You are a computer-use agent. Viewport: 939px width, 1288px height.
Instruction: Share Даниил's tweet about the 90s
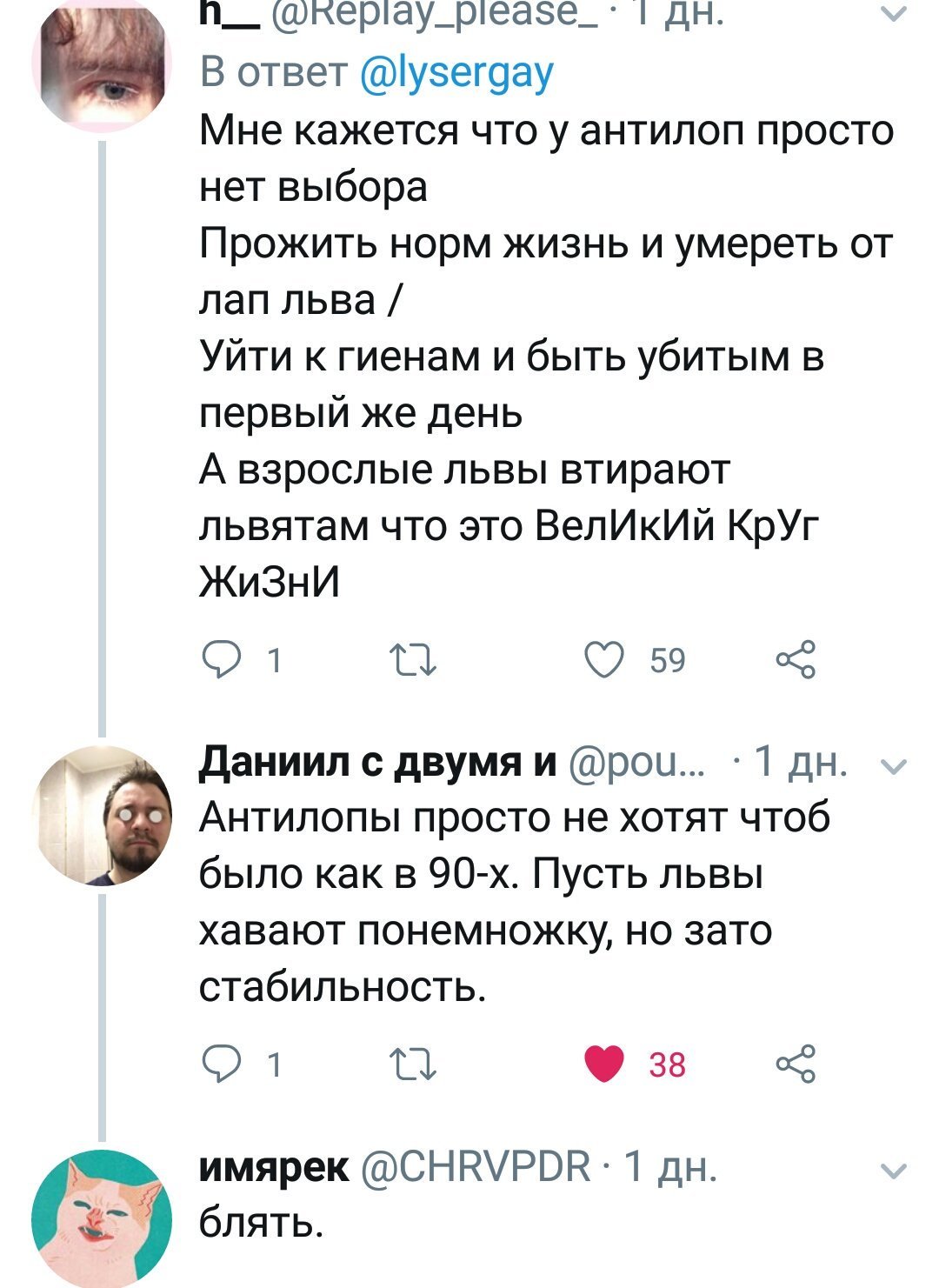coord(796,1064)
